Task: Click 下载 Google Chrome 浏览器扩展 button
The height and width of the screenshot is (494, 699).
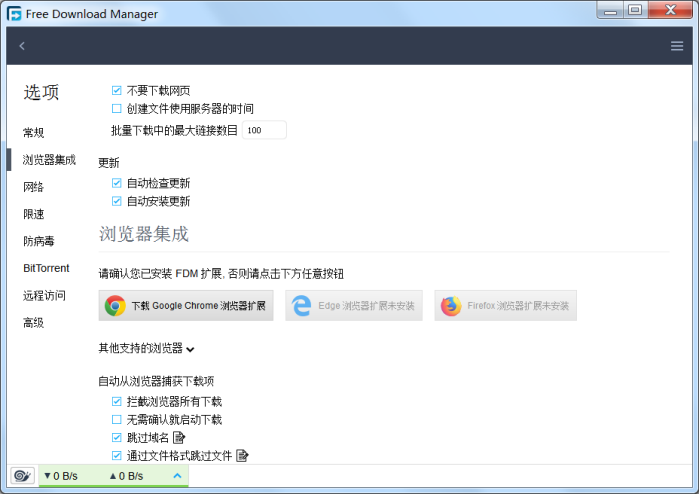Action: [x=186, y=306]
